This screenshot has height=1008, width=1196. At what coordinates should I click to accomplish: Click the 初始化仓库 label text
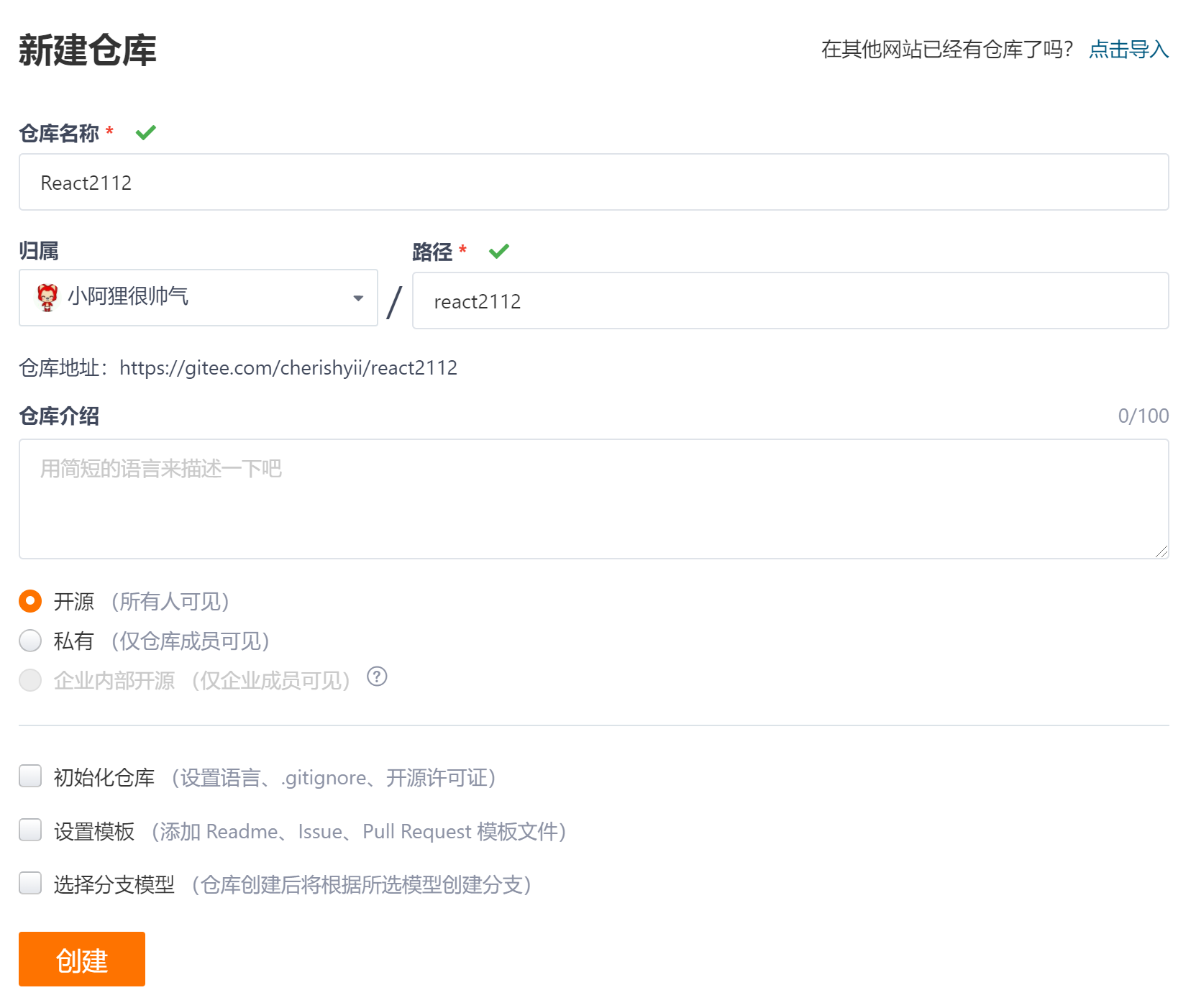(104, 777)
